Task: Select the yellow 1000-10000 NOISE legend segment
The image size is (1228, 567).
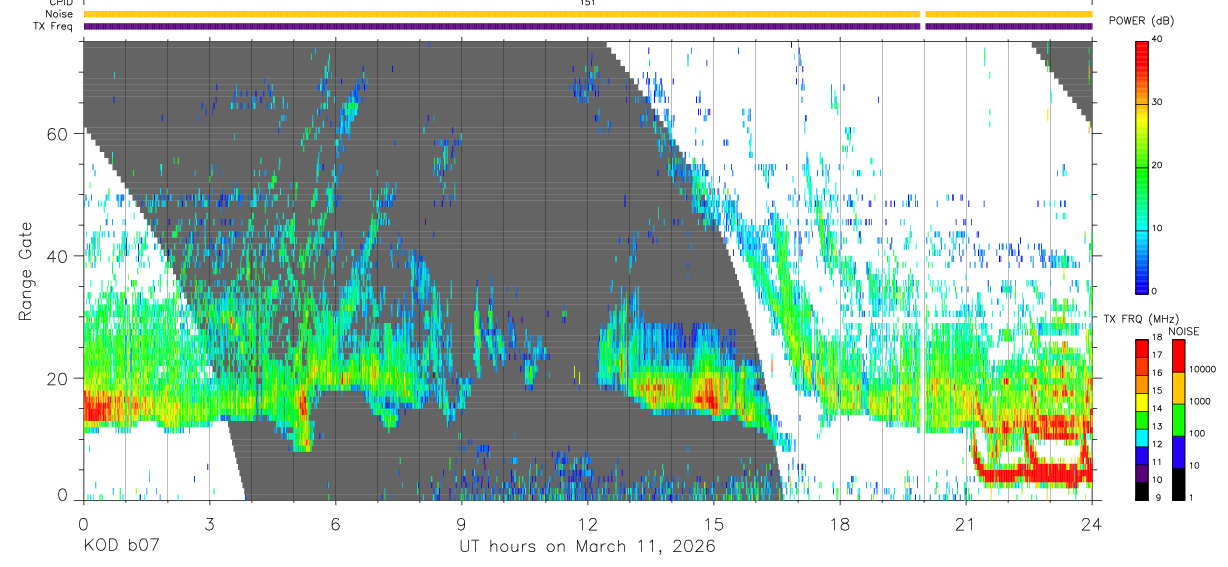Action: (1178, 388)
